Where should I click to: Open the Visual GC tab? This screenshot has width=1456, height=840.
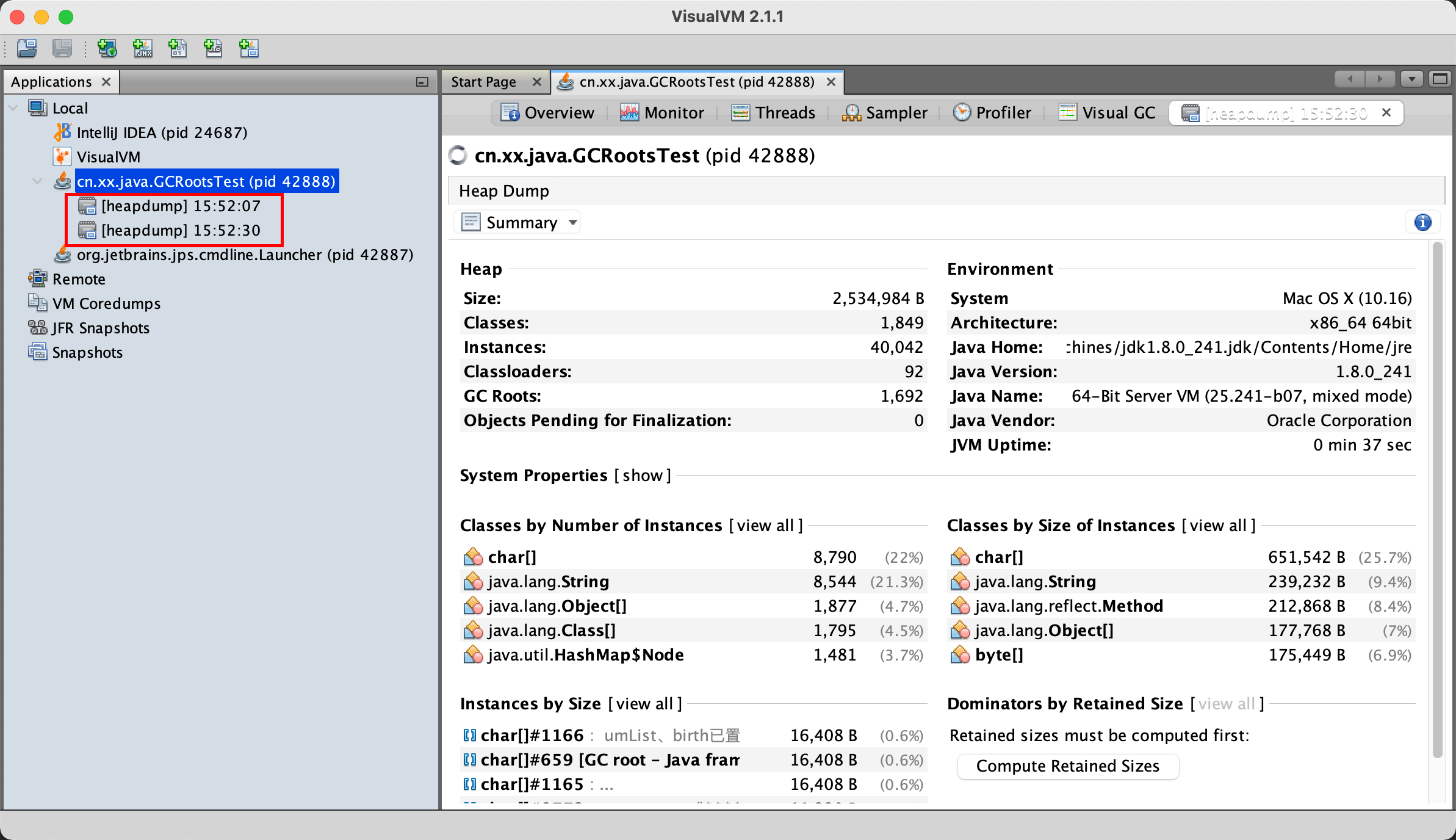[1107, 113]
